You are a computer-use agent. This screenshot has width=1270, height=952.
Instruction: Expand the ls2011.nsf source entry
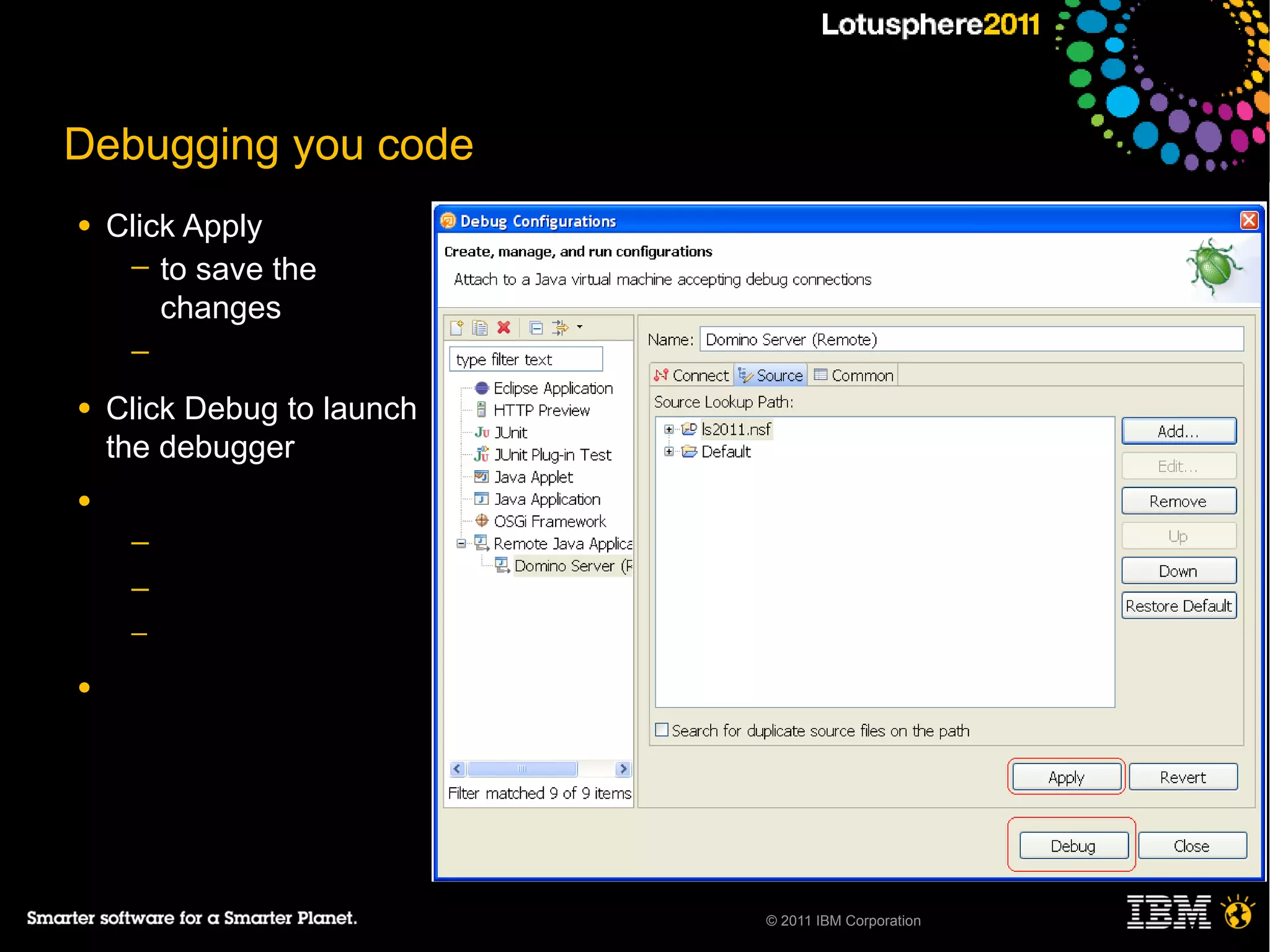668,429
